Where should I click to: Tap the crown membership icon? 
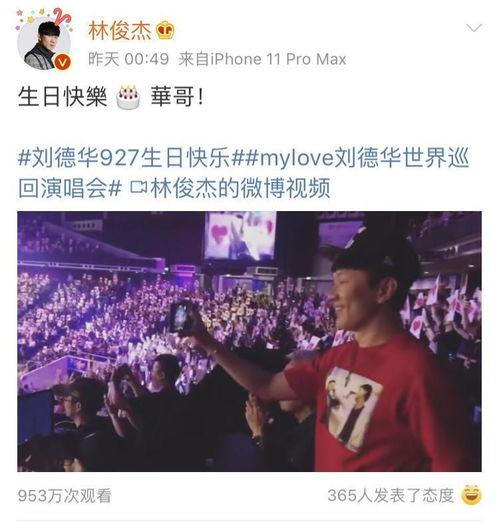click(165, 31)
